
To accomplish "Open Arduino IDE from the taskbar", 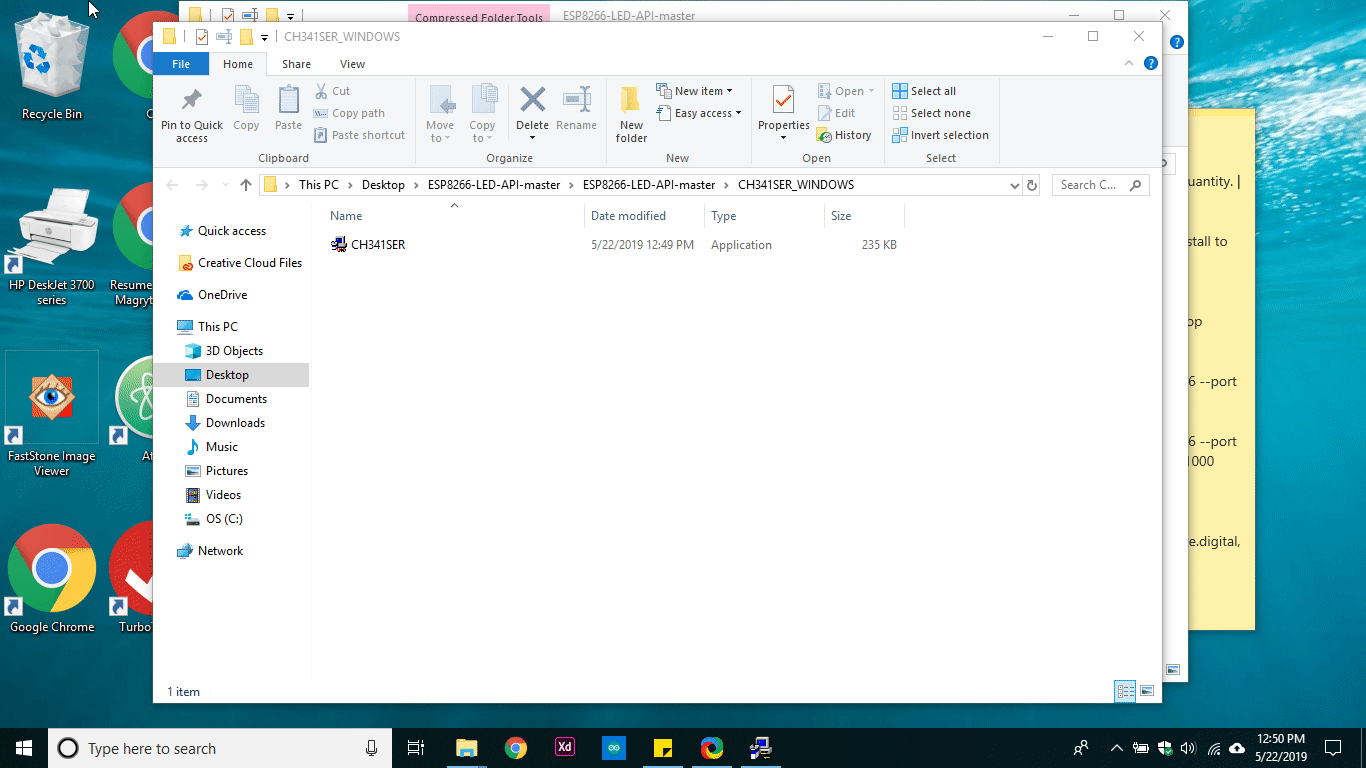I will [x=614, y=748].
